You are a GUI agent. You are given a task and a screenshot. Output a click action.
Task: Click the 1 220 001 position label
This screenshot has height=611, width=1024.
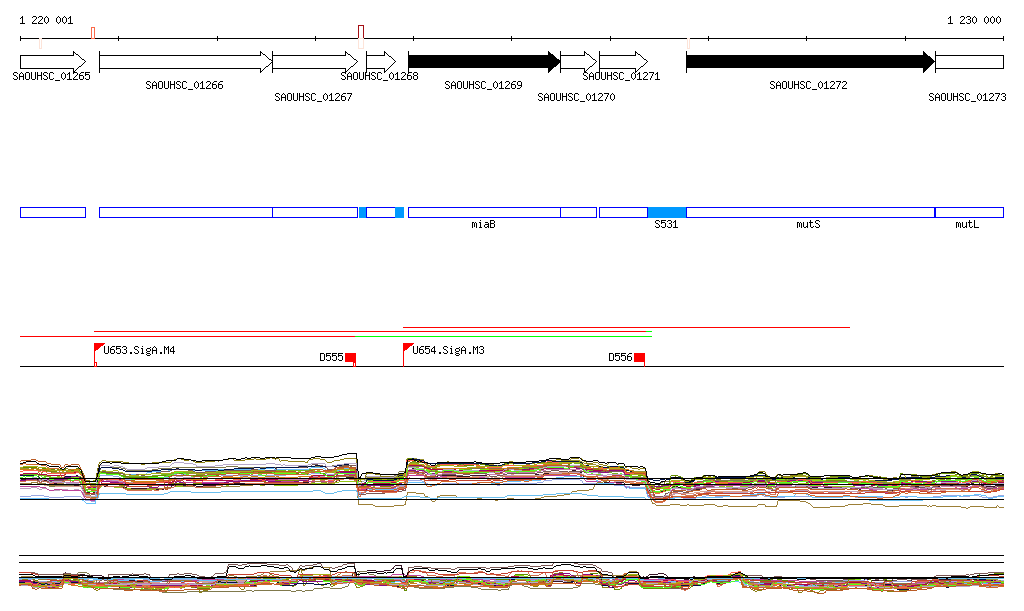point(46,20)
